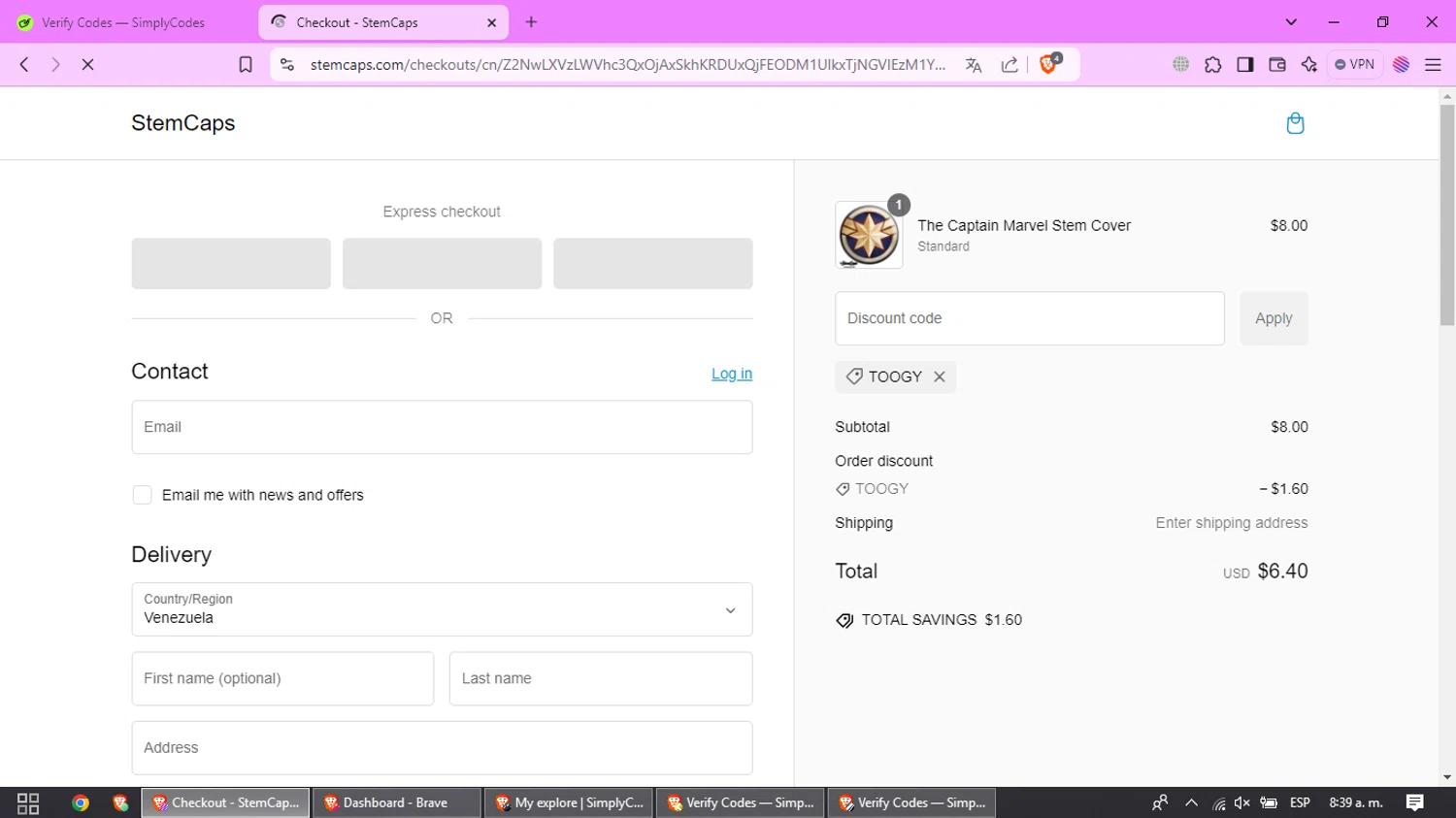
Task: Expand the tab search dropdown arrow
Action: tap(1291, 22)
